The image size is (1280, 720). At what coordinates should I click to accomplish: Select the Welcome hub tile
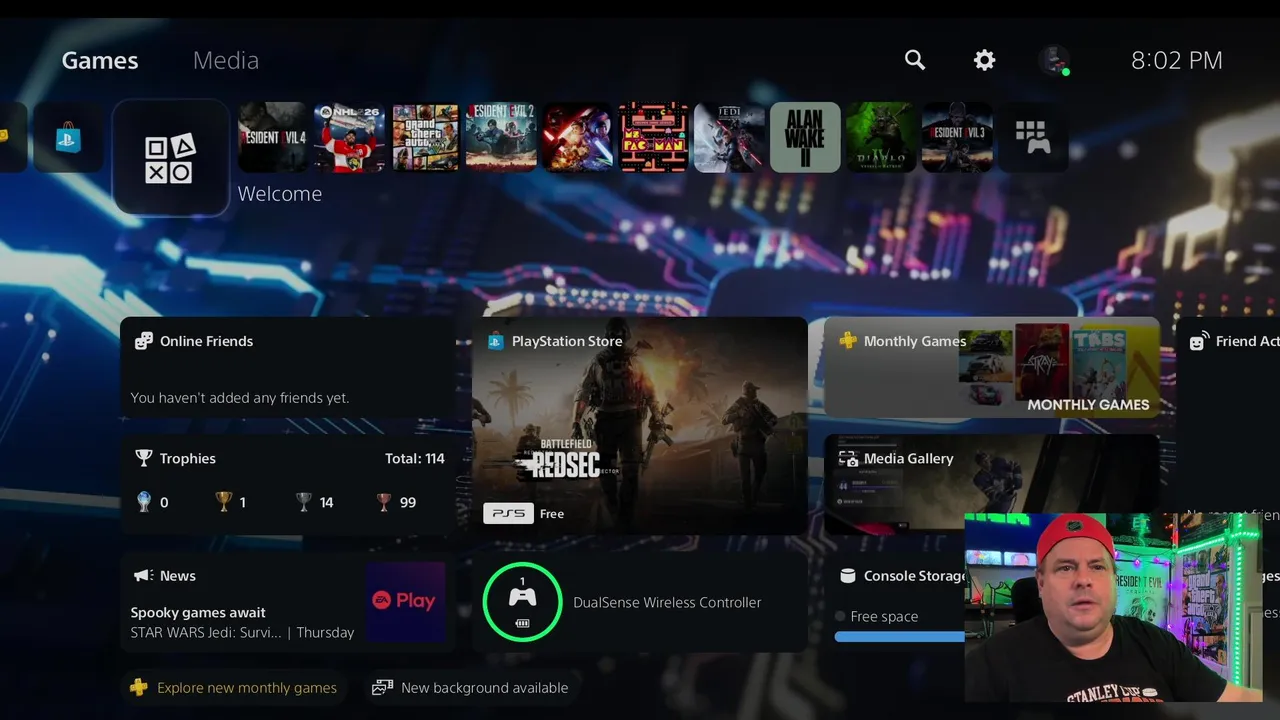pos(170,157)
